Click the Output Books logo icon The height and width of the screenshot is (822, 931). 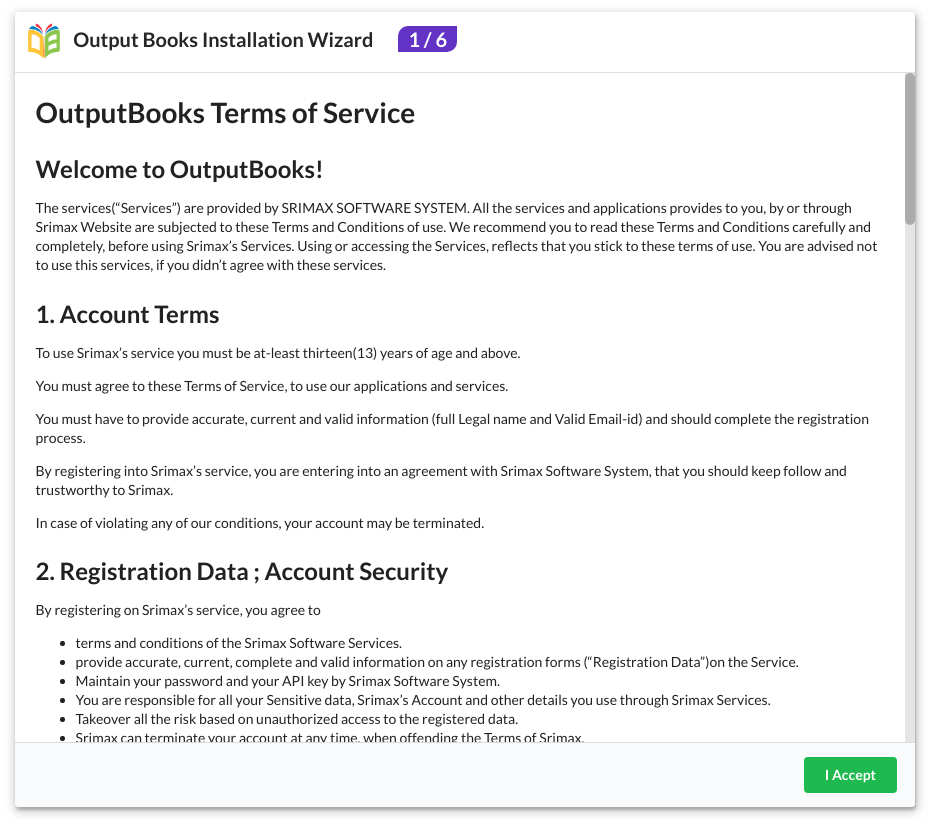point(44,40)
